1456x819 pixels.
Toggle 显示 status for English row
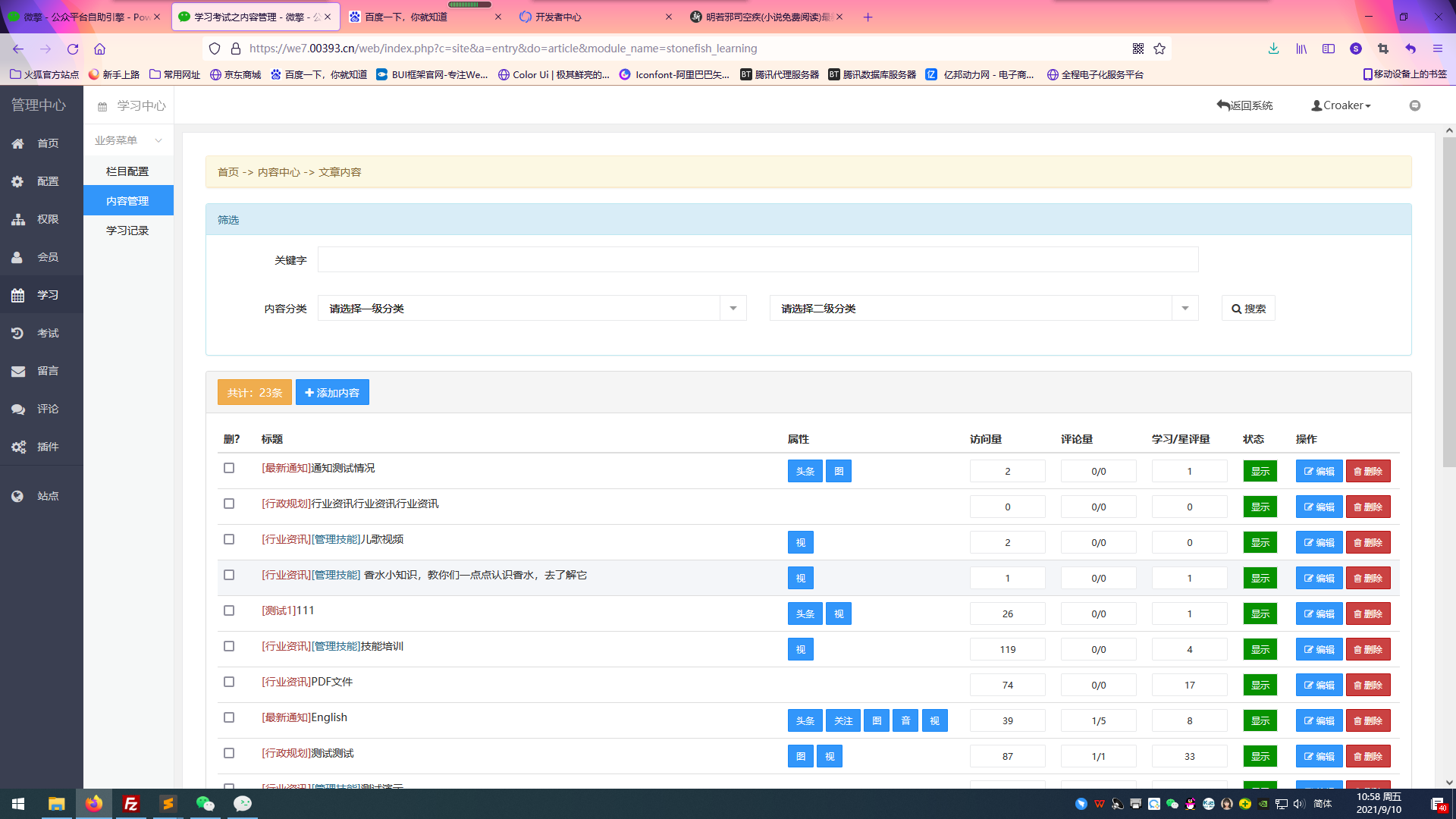[1260, 721]
